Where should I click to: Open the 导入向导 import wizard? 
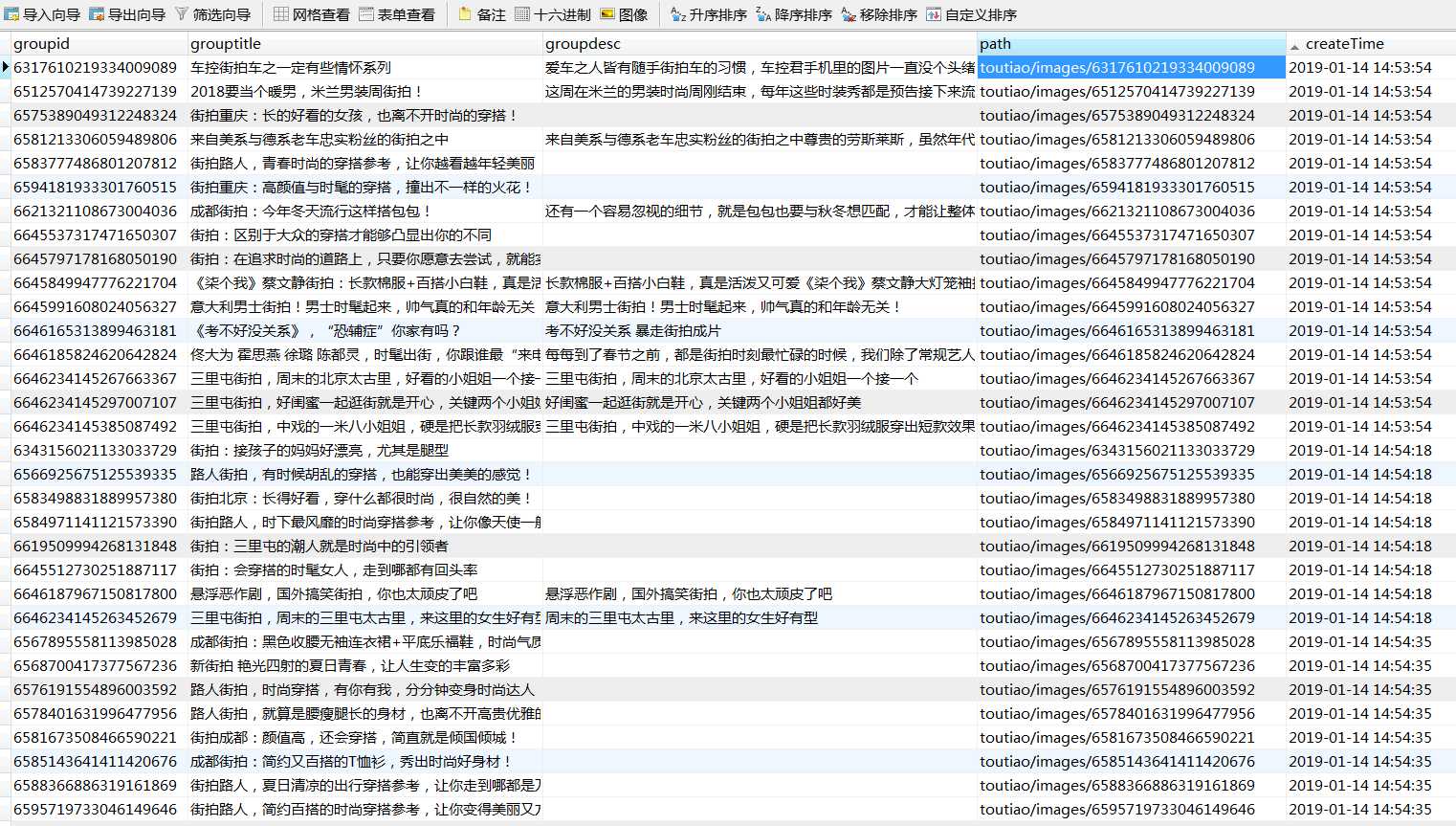click(43, 14)
